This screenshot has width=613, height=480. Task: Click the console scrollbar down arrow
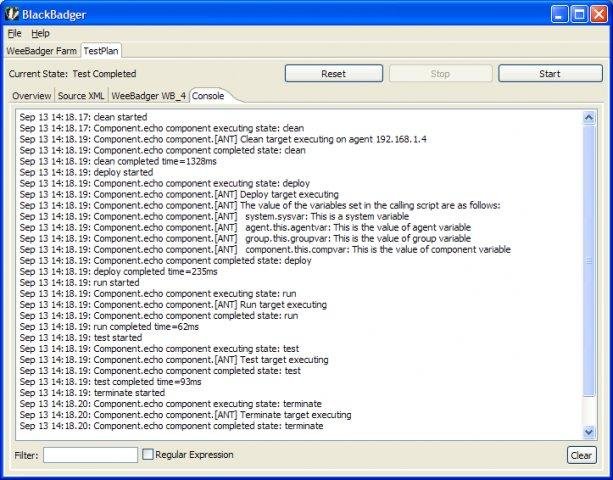pyautogui.click(x=589, y=432)
